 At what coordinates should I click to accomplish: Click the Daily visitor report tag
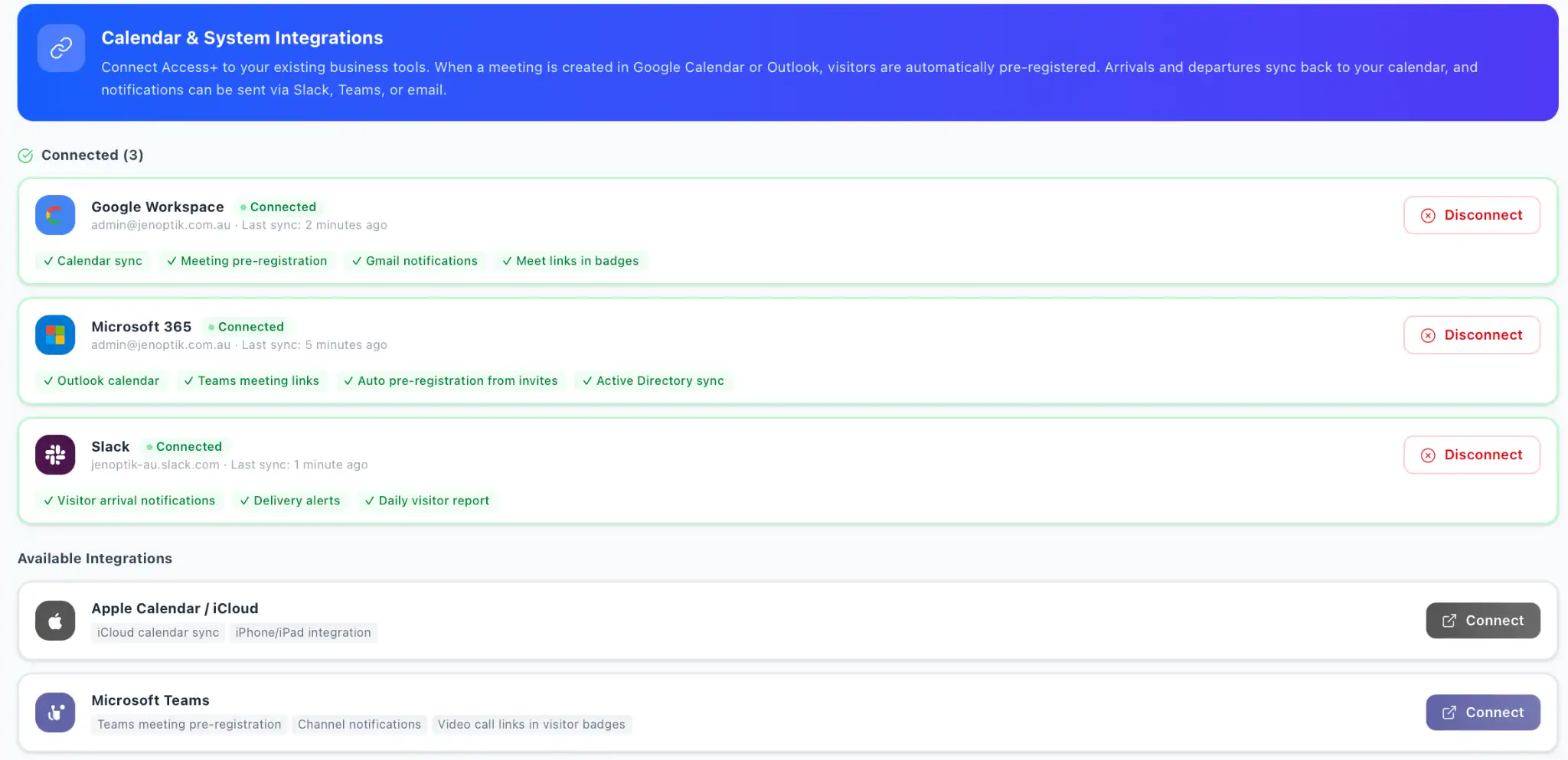pos(427,501)
